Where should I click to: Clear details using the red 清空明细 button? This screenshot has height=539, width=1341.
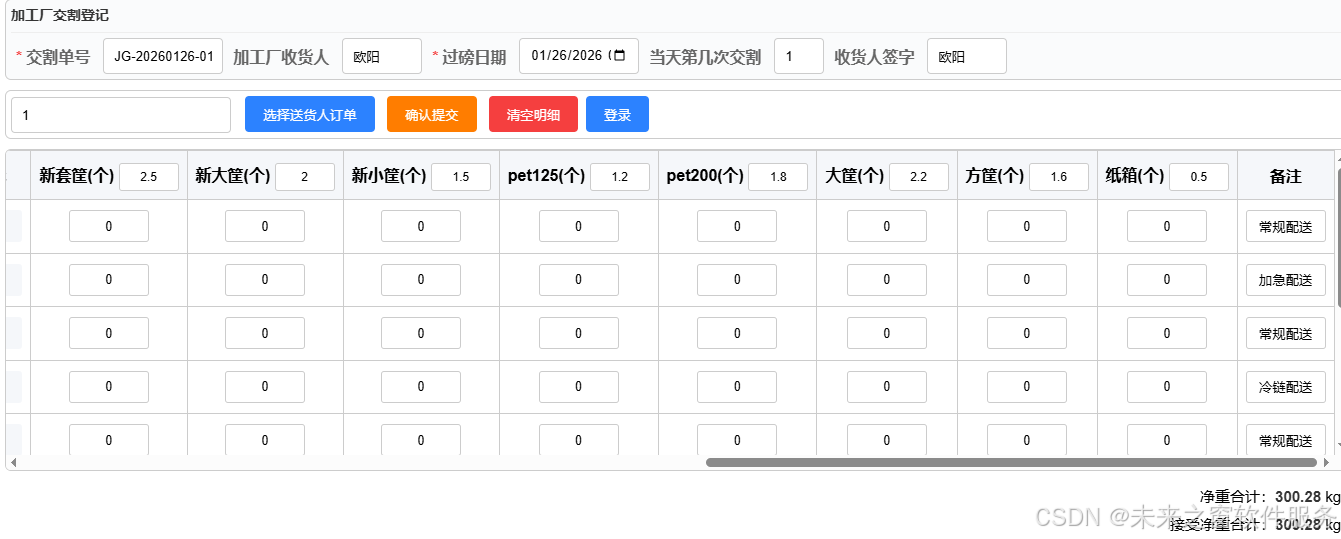point(533,115)
